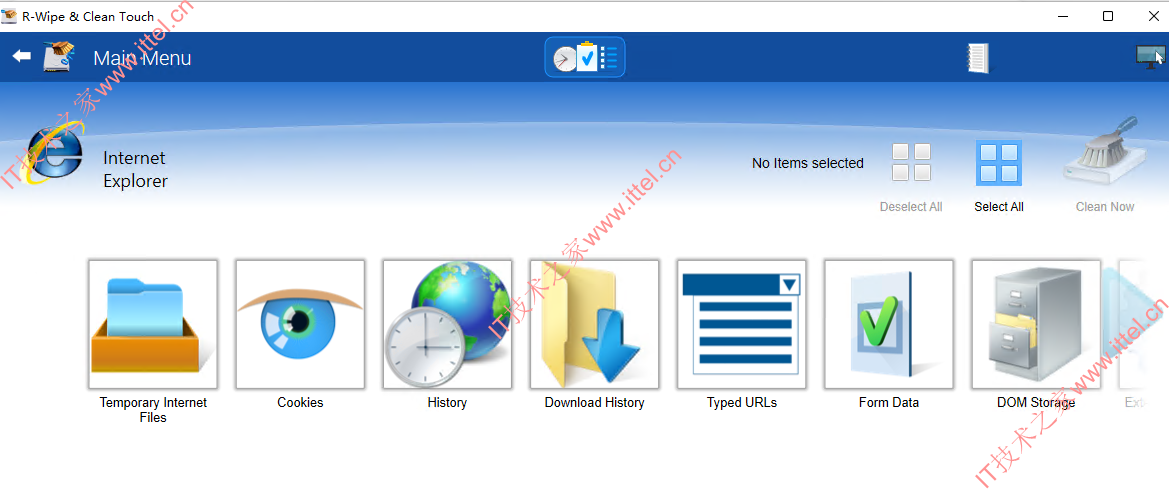The width and height of the screenshot is (1169, 489).
Task: Open the scheduler clock and checklist icon
Action: tap(585, 57)
